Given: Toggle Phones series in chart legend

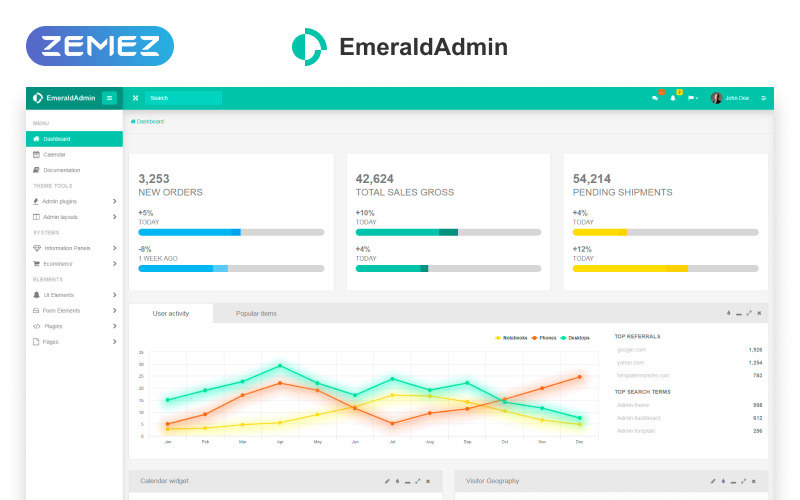Looking at the screenshot, I should (544, 338).
